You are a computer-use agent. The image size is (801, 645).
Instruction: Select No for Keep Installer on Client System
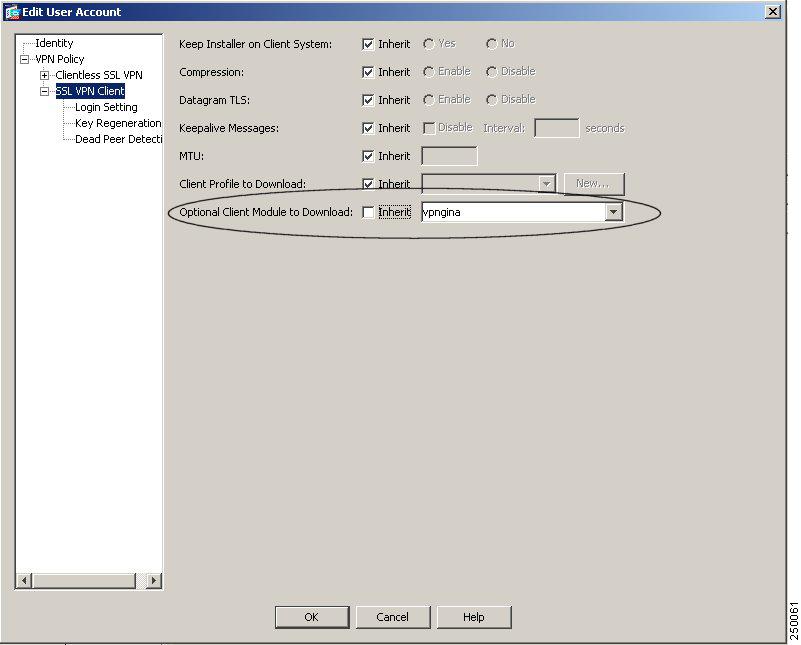pyautogui.click(x=491, y=44)
